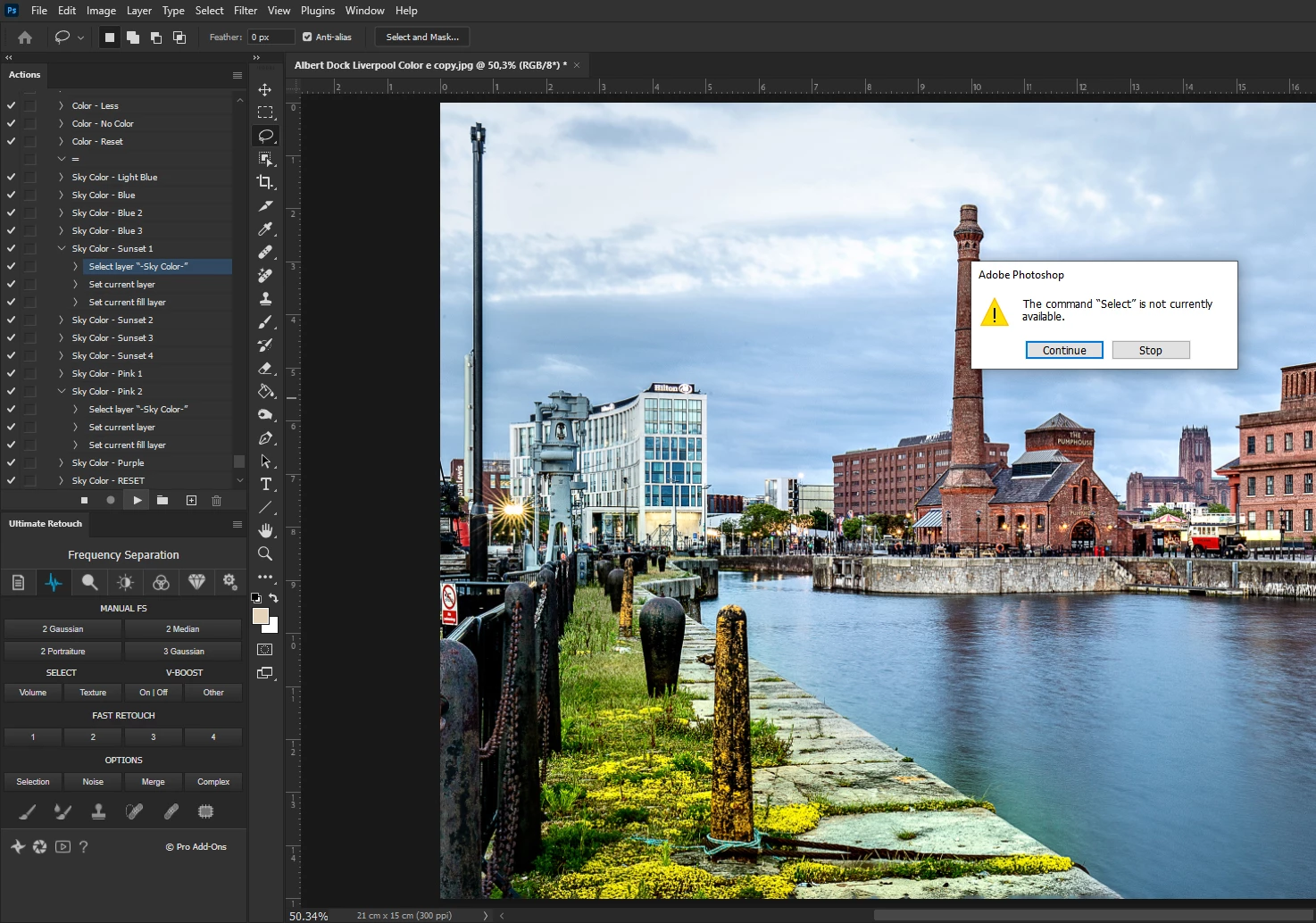Delete the selected action with trash icon
1316x923 pixels.
(216, 501)
